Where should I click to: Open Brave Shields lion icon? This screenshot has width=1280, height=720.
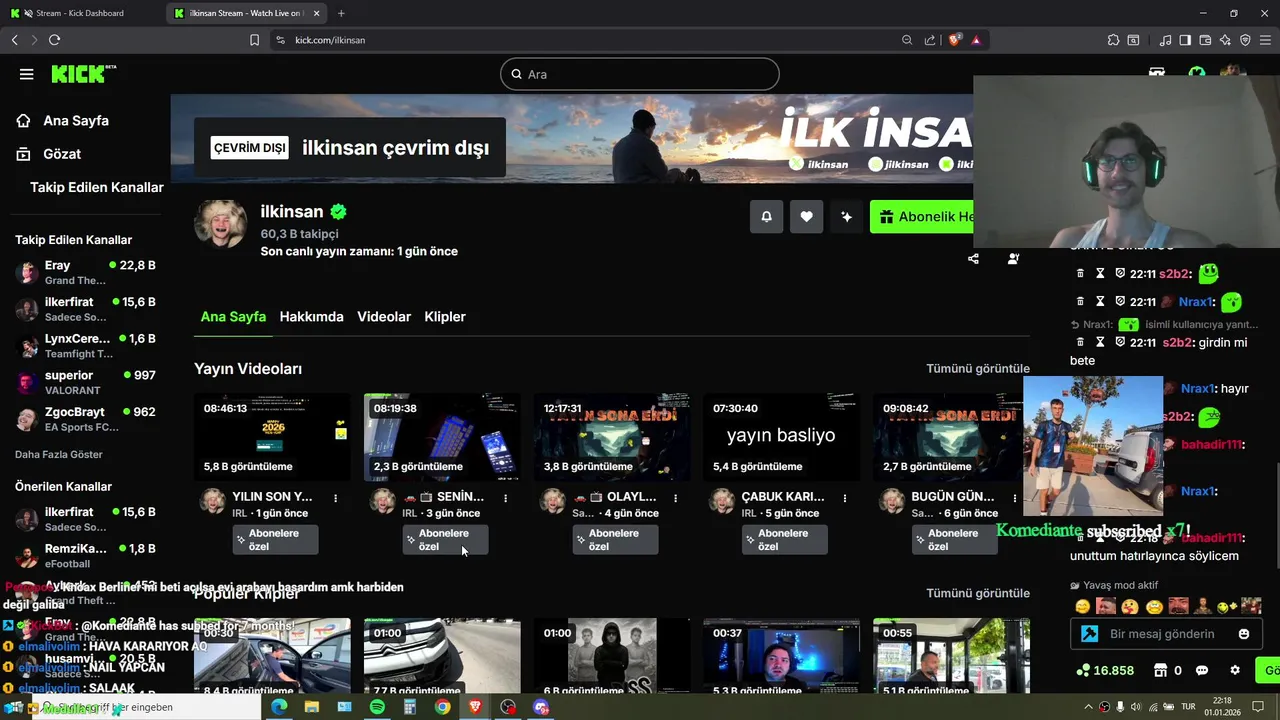point(955,40)
